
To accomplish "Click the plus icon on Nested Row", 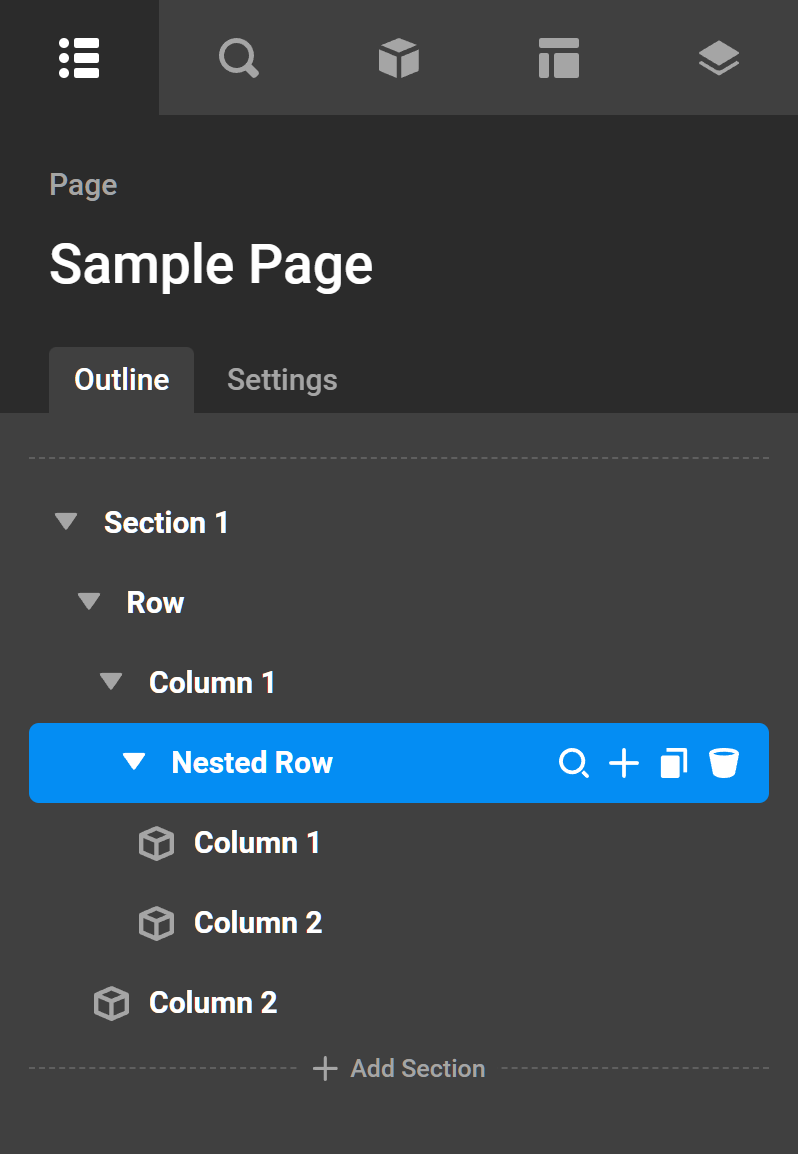I will 624,764.
